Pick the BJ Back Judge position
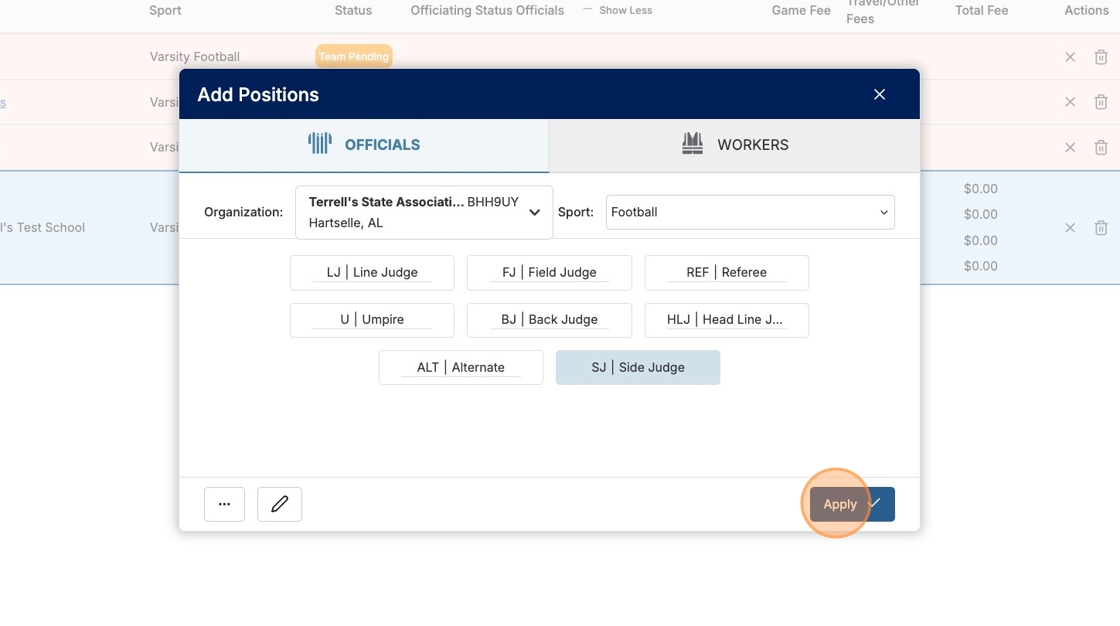Viewport: 1120px width, 626px height. coord(549,320)
